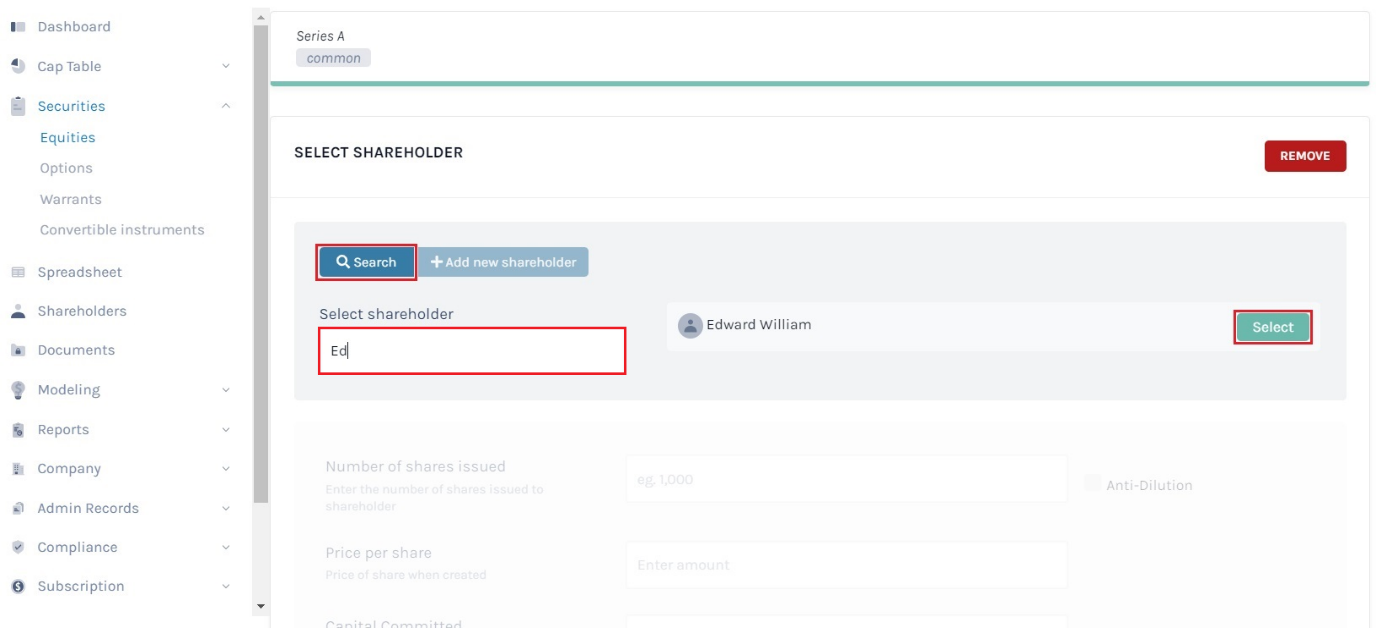Screen dimensions: 1376x628
Task: Click the Modeling lightbulb icon
Action: (17, 389)
